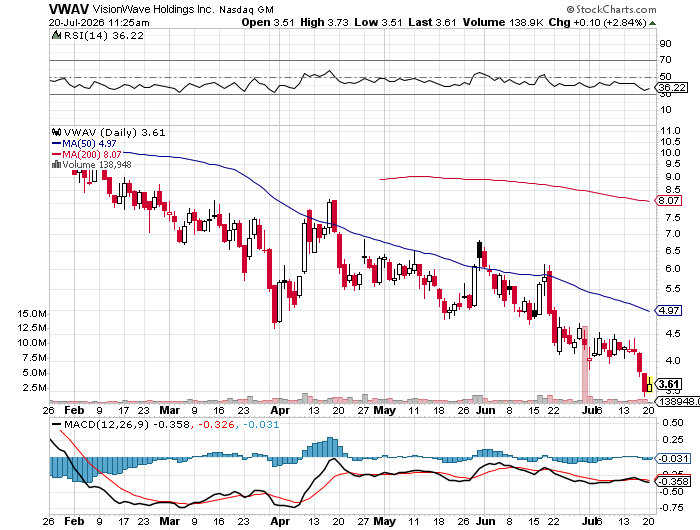Click the MACD -0.358 value tag
This screenshot has width=700, height=530.
673,481
